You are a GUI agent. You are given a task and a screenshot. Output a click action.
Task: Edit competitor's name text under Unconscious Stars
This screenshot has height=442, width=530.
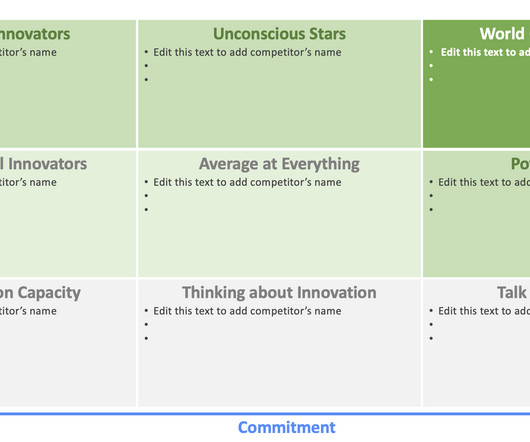coord(247,52)
